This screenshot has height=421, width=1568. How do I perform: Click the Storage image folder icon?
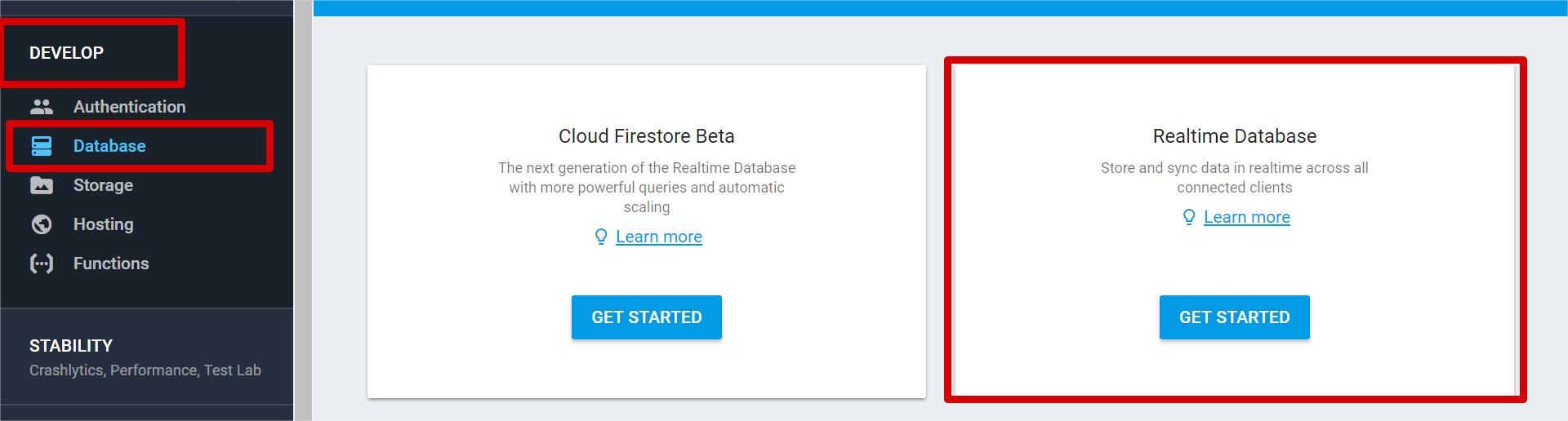pos(42,185)
